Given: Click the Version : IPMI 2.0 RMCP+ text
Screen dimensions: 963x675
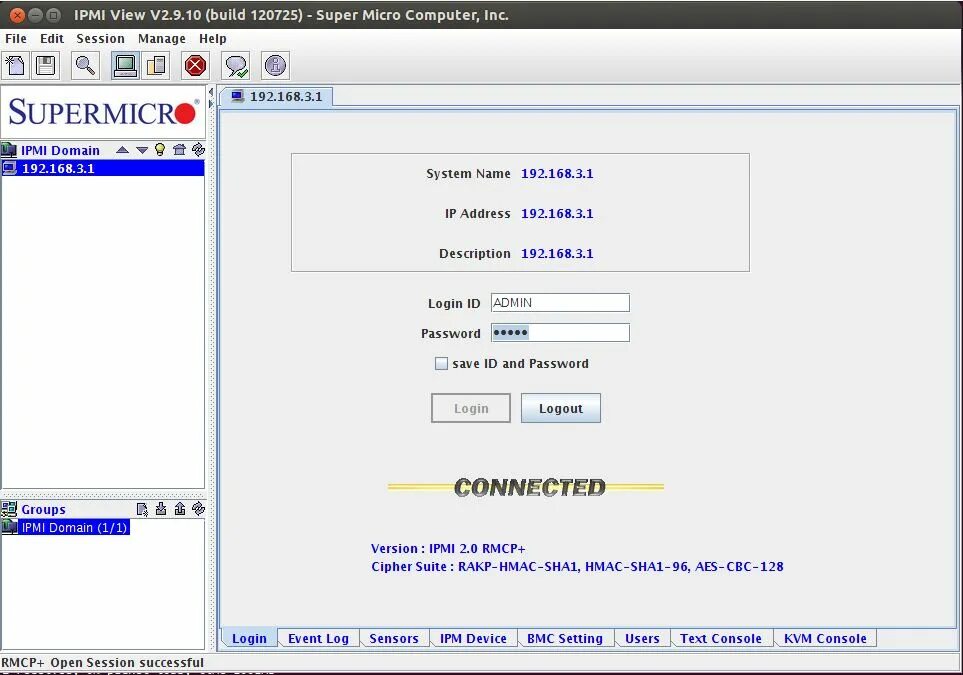Looking at the screenshot, I should point(448,548).
